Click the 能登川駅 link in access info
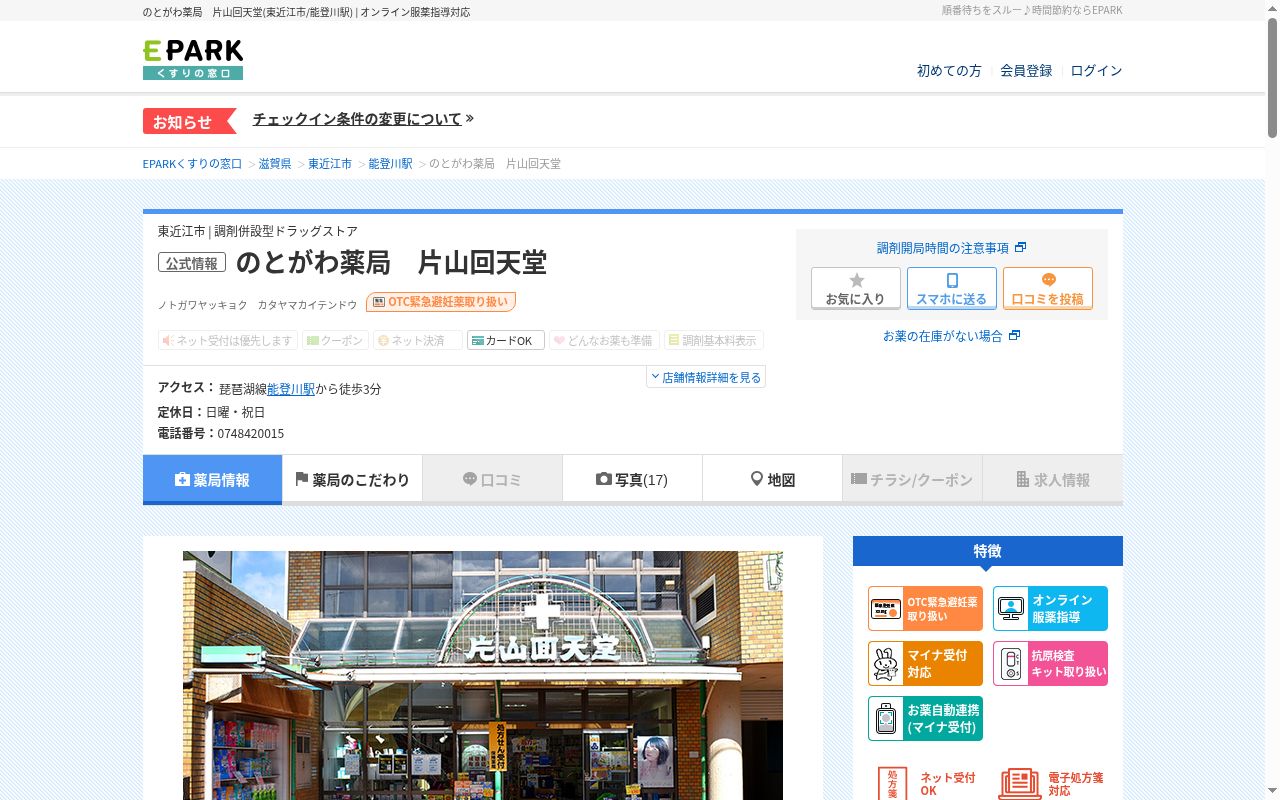The width and height of the screenshot is (1280, 800). (291, 389)
